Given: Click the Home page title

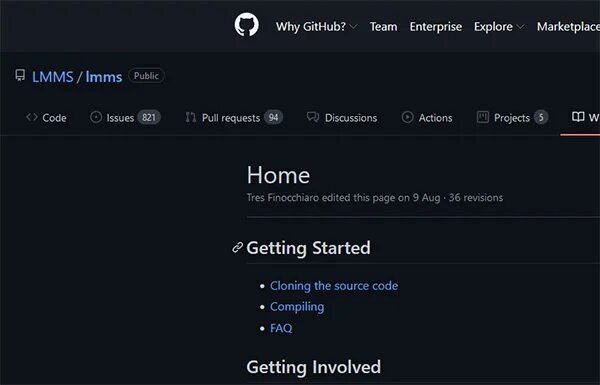Looking at the screenshot, I should (x=278, y=175).
